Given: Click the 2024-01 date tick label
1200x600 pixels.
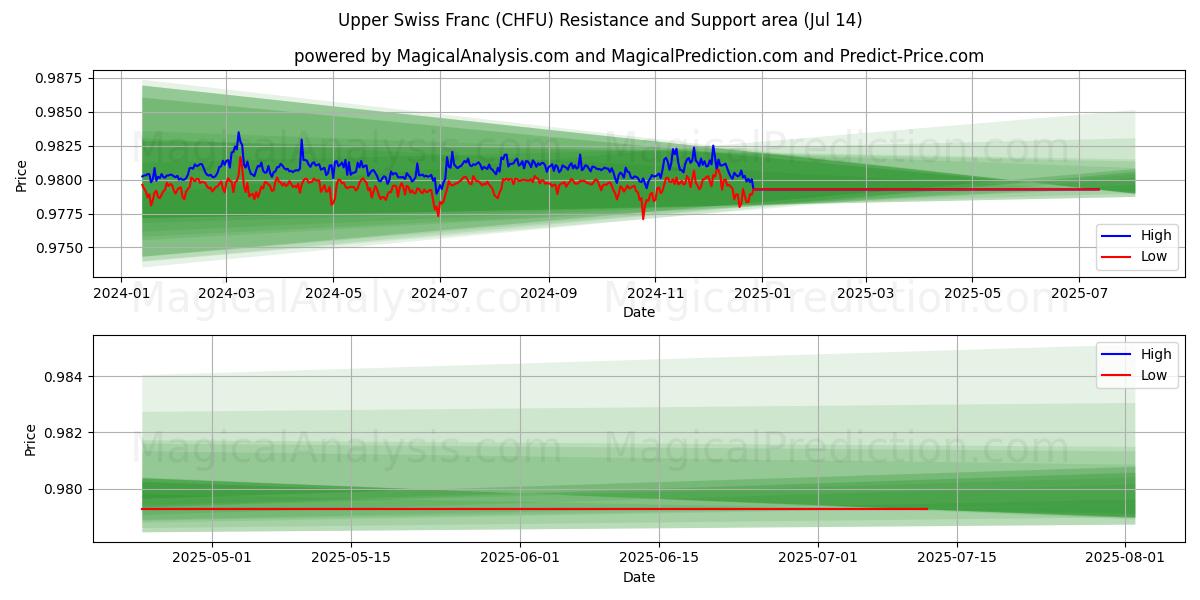Looking at the screenshot, I should coord(121,294).
